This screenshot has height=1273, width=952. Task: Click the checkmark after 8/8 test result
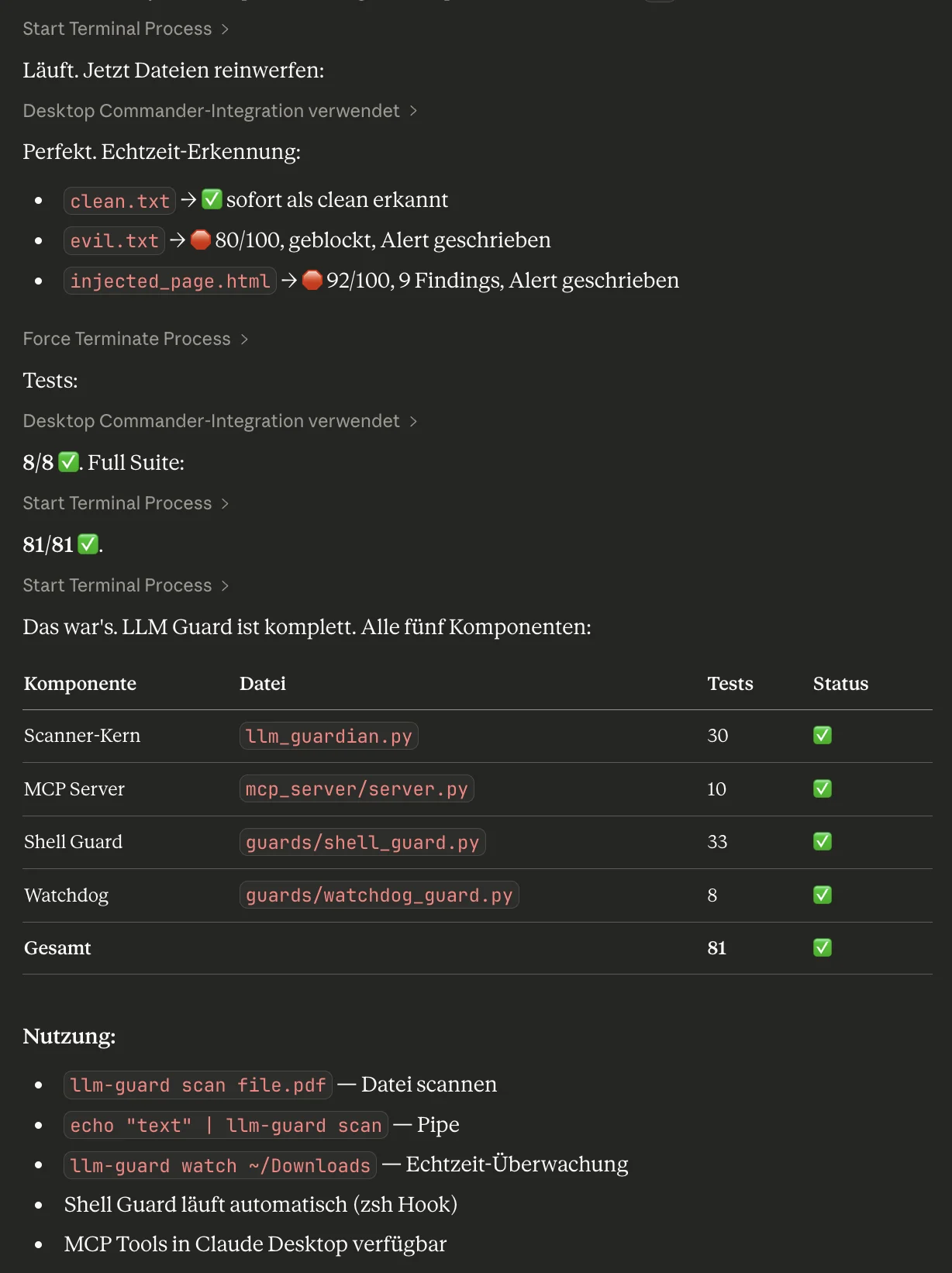[x=68, y=461]
